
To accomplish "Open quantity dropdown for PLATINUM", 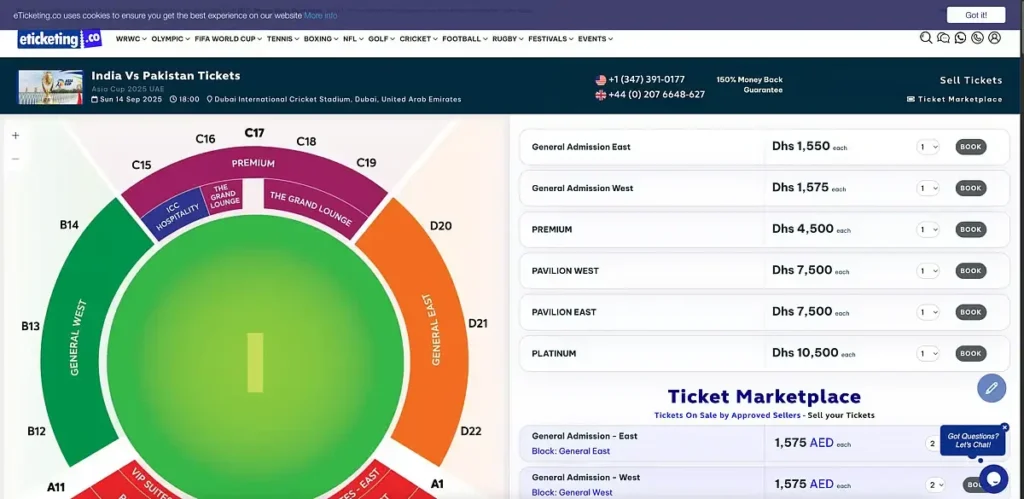I will (x=927, y=354).
